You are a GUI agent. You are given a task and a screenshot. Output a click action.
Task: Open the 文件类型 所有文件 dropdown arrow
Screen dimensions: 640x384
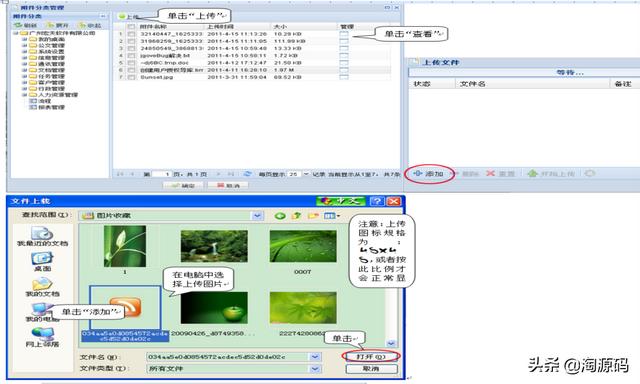315,368
